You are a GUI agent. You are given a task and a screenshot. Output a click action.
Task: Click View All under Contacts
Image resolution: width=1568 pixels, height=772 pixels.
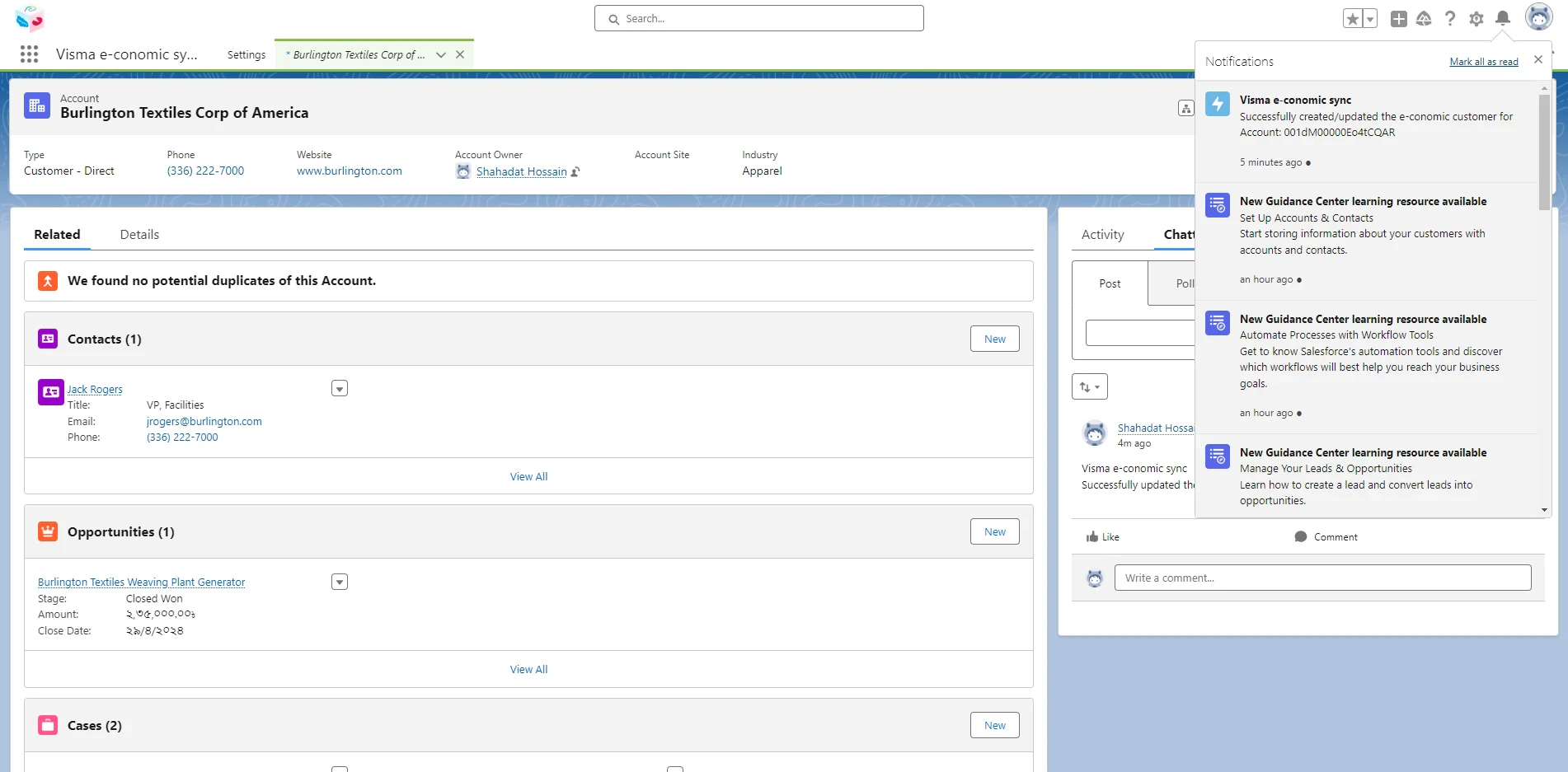[x=528, y=476]
